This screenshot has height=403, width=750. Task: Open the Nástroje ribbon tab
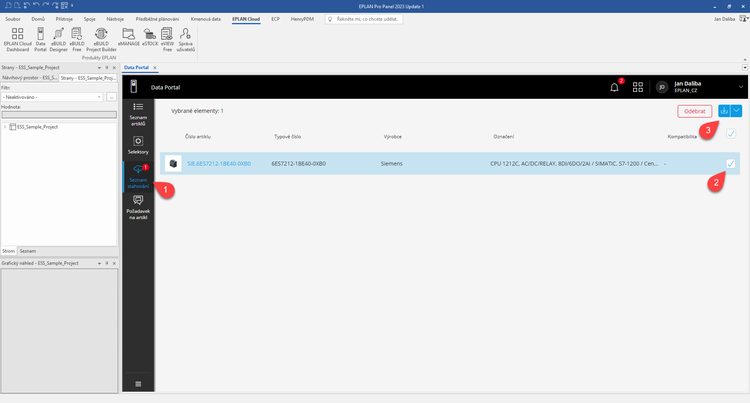(x=115, y=19)
